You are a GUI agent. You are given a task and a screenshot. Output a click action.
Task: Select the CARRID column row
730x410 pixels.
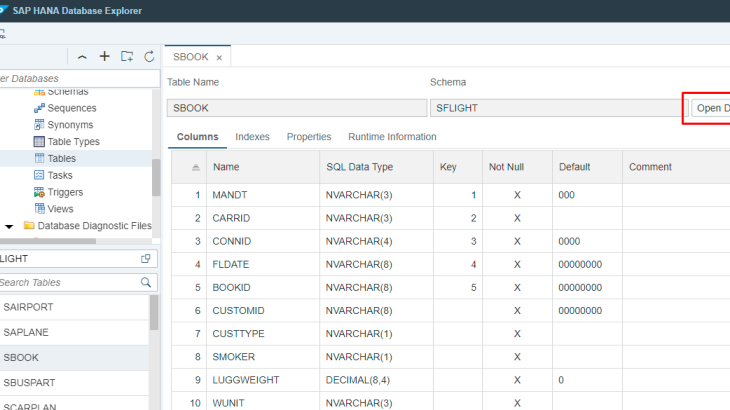point(451,218)
